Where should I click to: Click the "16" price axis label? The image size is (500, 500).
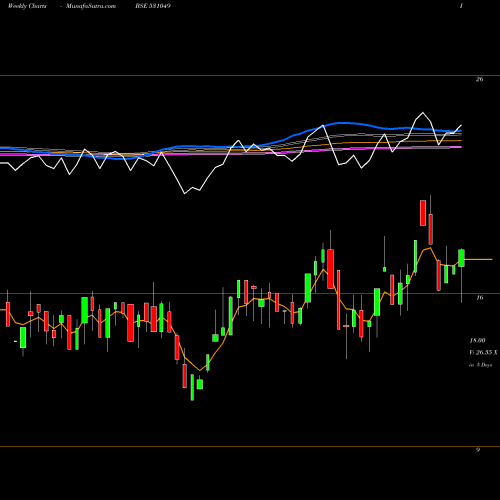click(479, 297)
